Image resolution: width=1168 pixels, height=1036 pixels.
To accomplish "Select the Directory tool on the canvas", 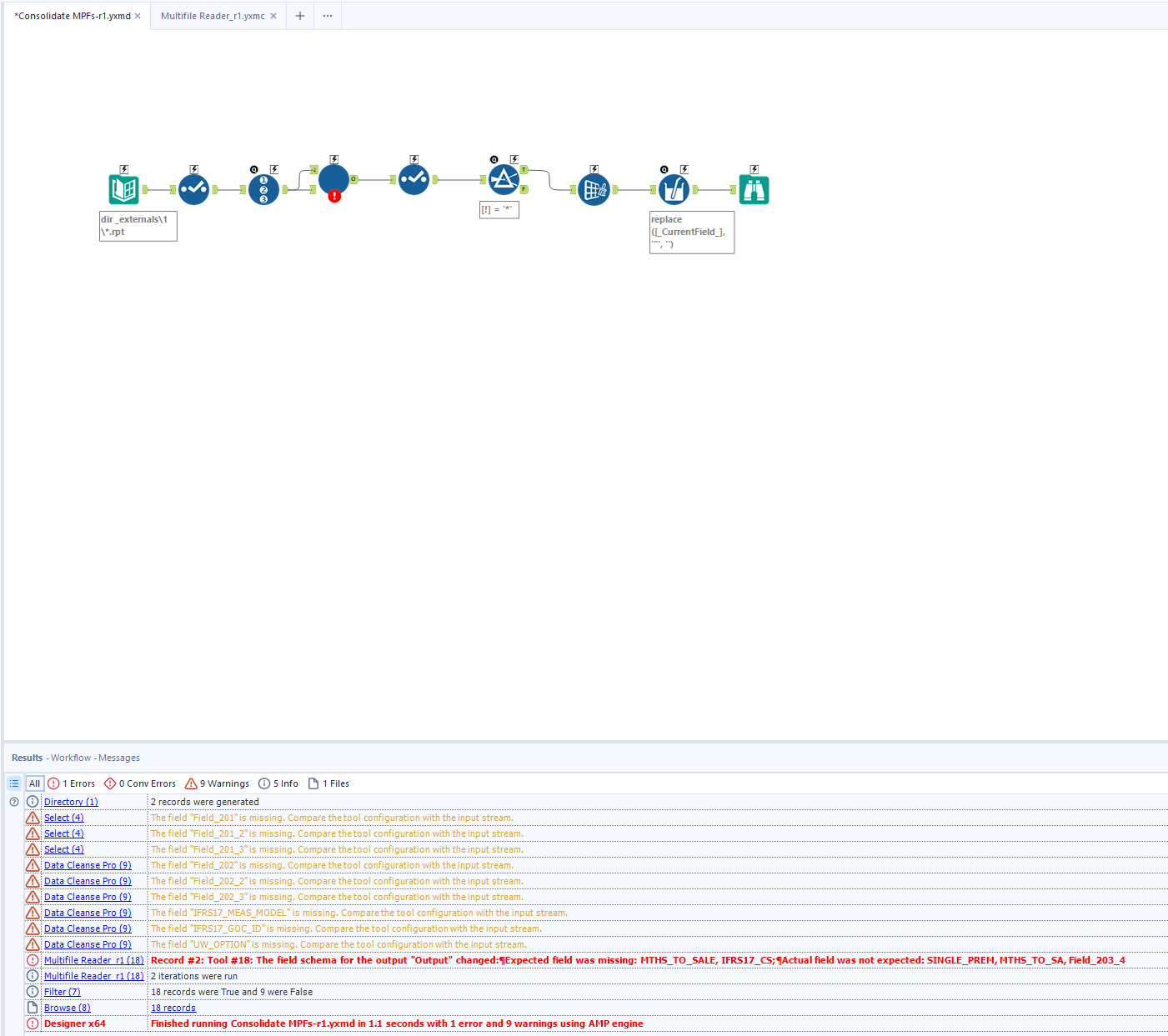I will click(x=123, y=189).
